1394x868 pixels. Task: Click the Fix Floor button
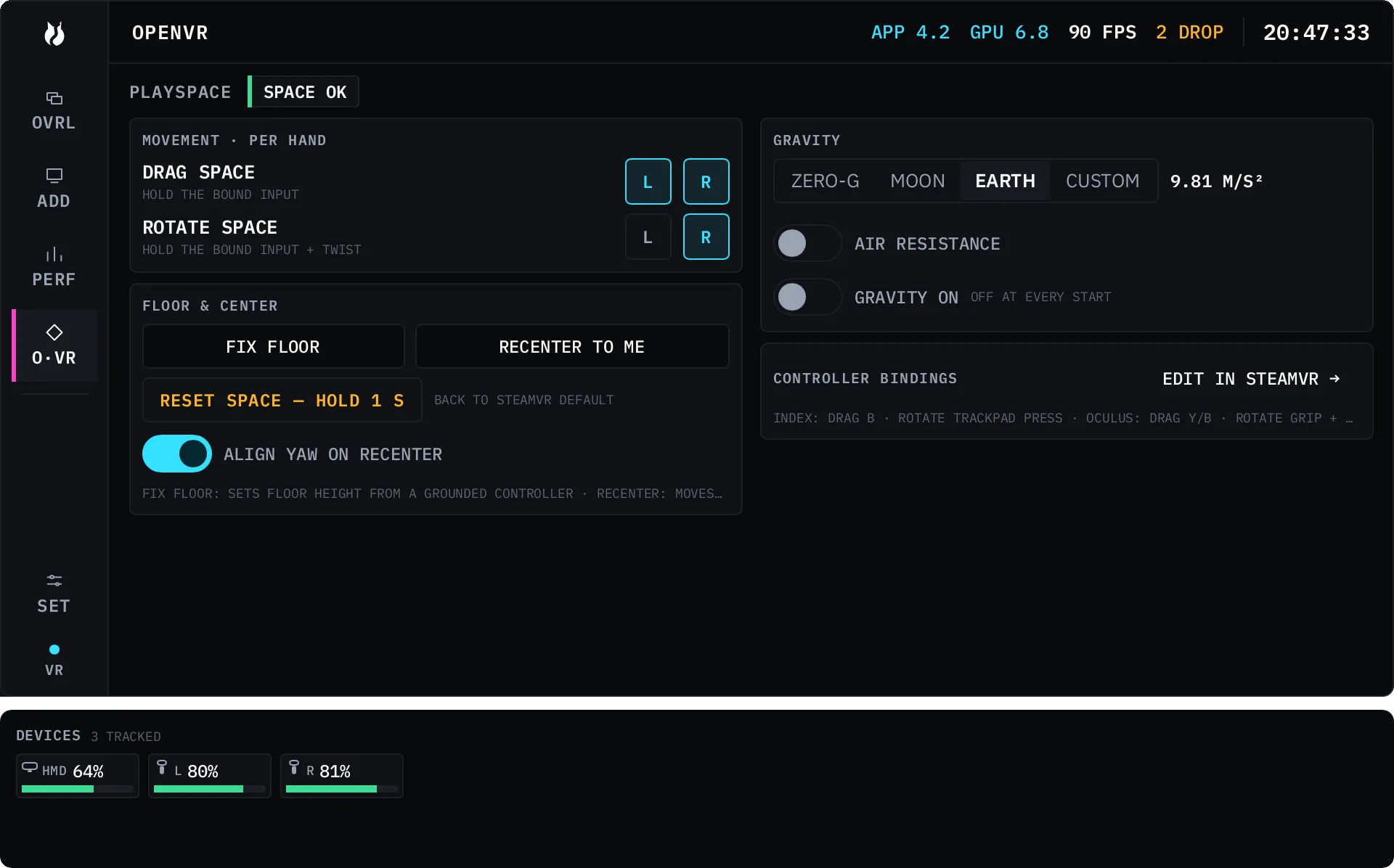coord(273,346)
